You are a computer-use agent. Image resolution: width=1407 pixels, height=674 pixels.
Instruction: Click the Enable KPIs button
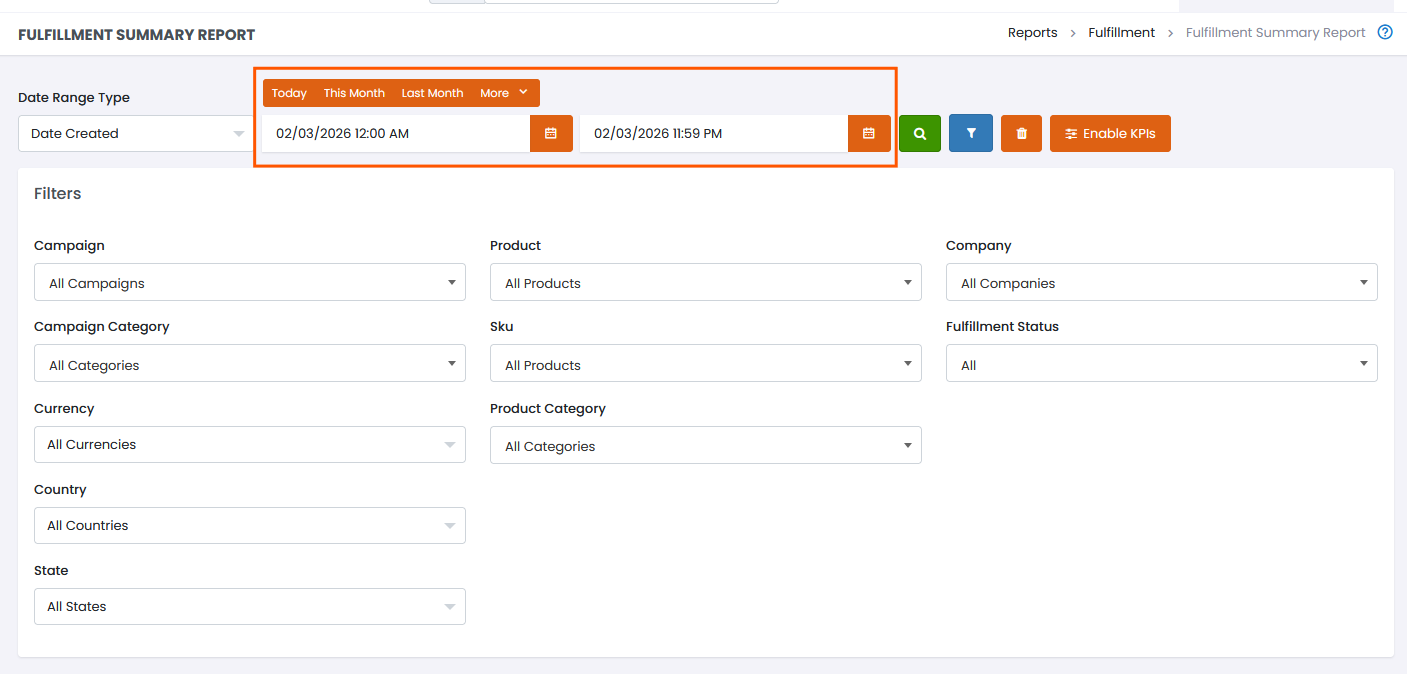(x=1109, y=134)
